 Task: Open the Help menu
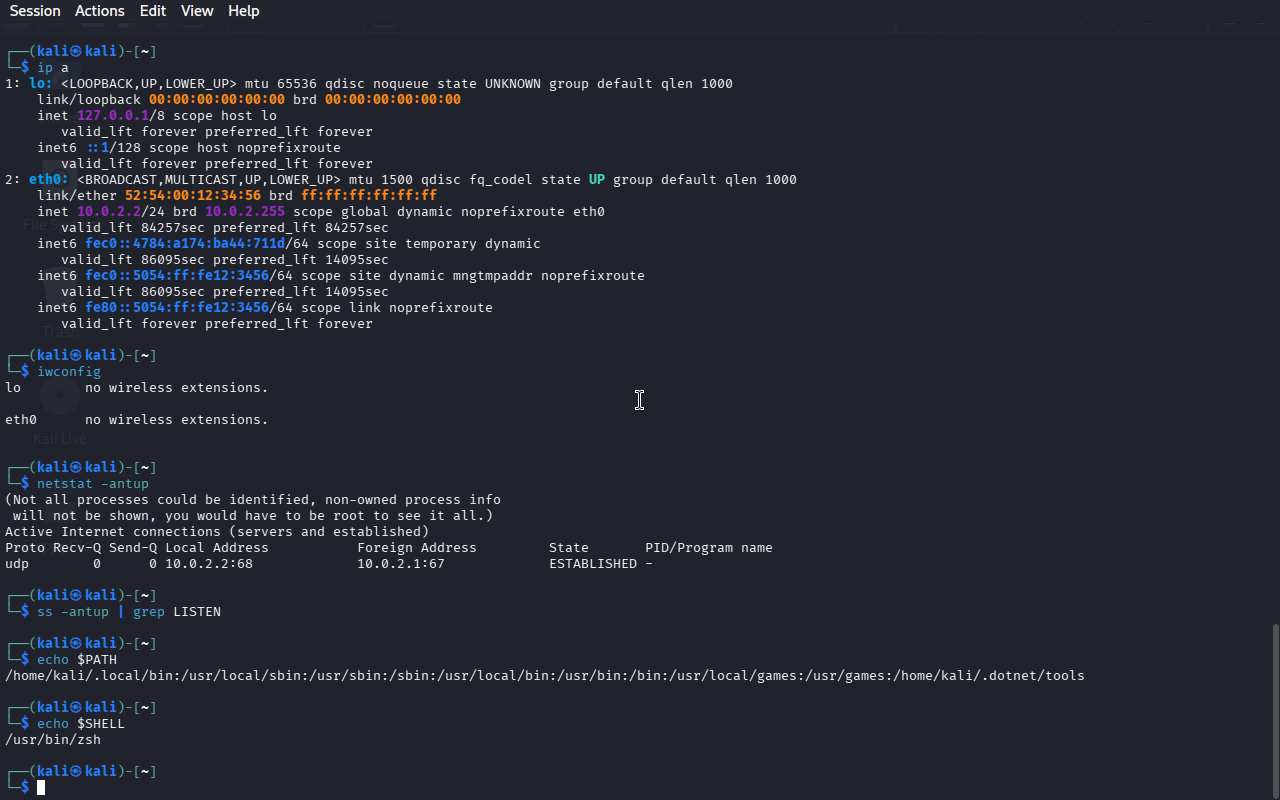(x=243, y=11)
